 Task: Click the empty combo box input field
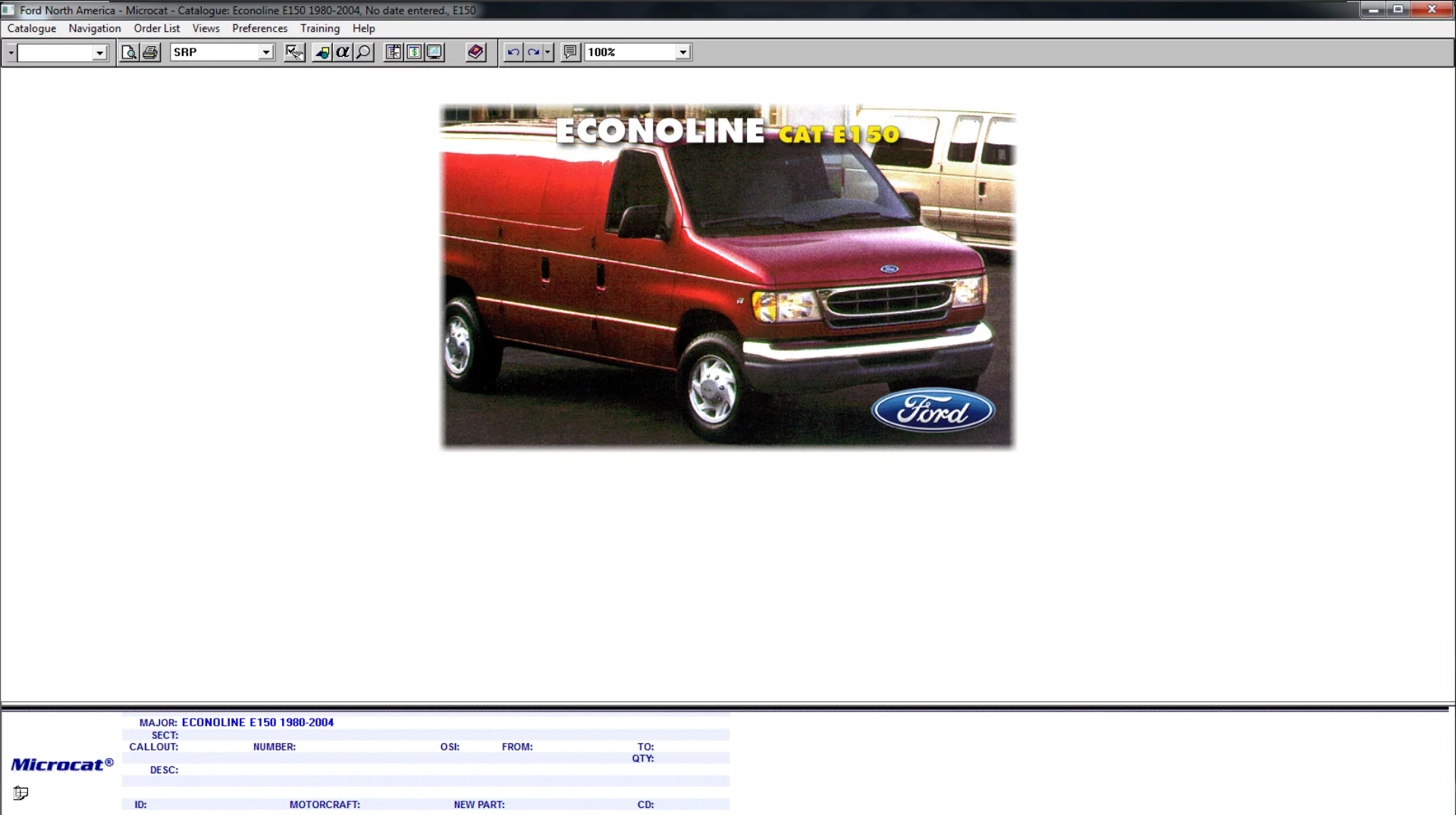[x=55, y=52]
